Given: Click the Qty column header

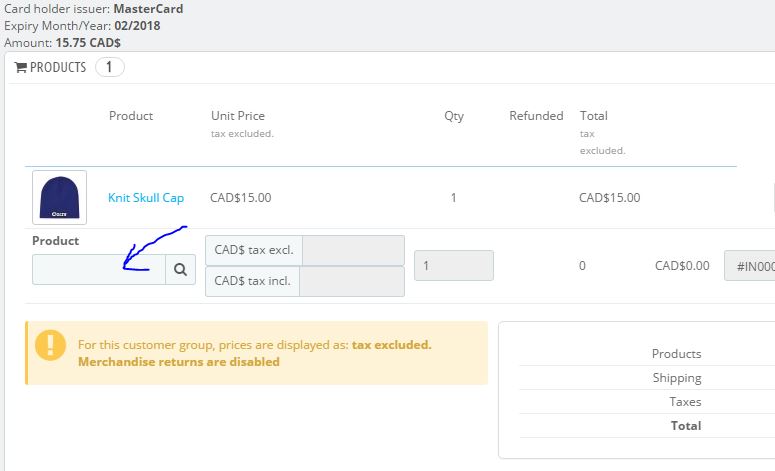Looking at the screenshot, I should point(454,116).
